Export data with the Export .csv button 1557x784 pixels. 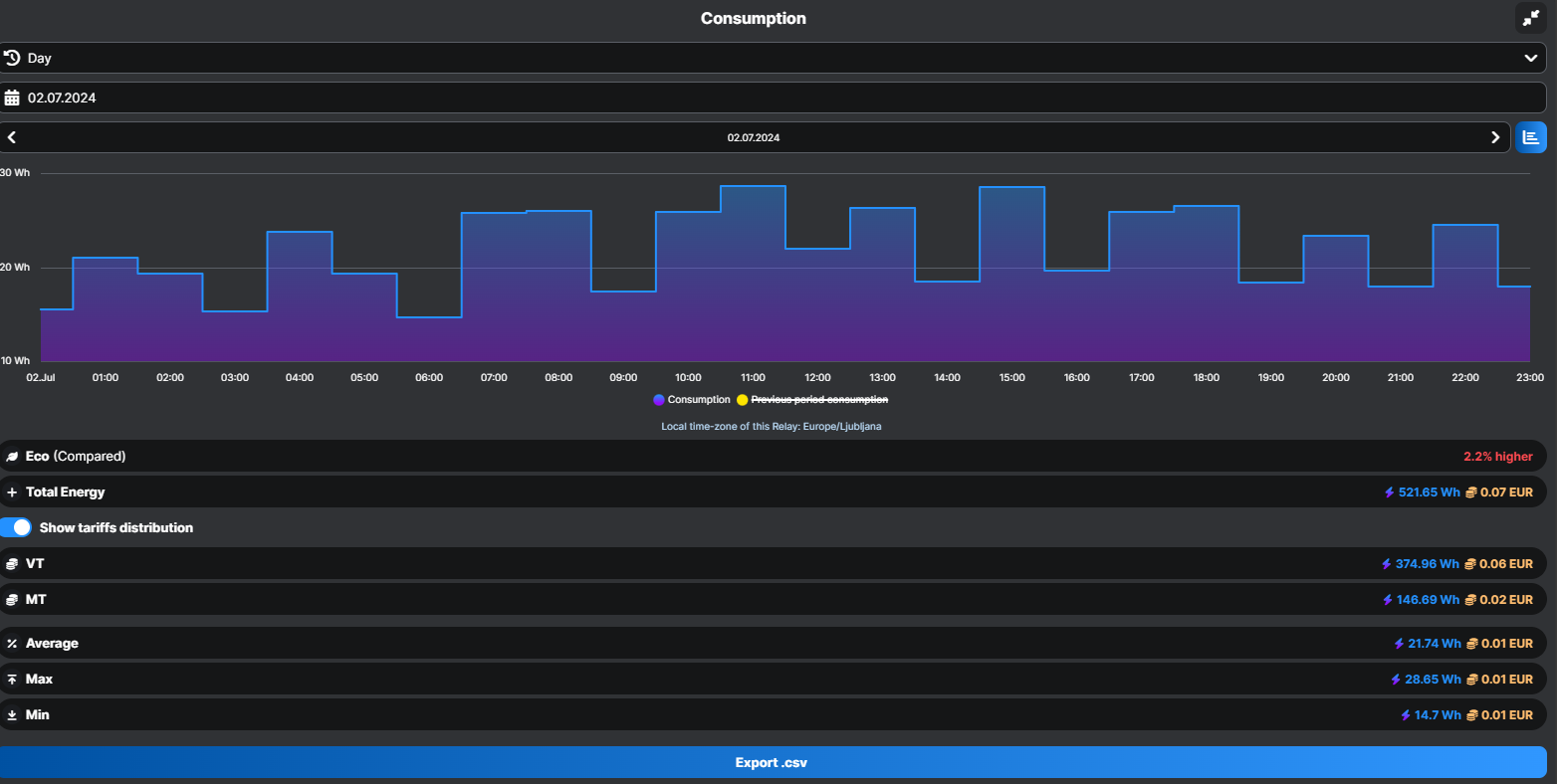click(773, 762)
